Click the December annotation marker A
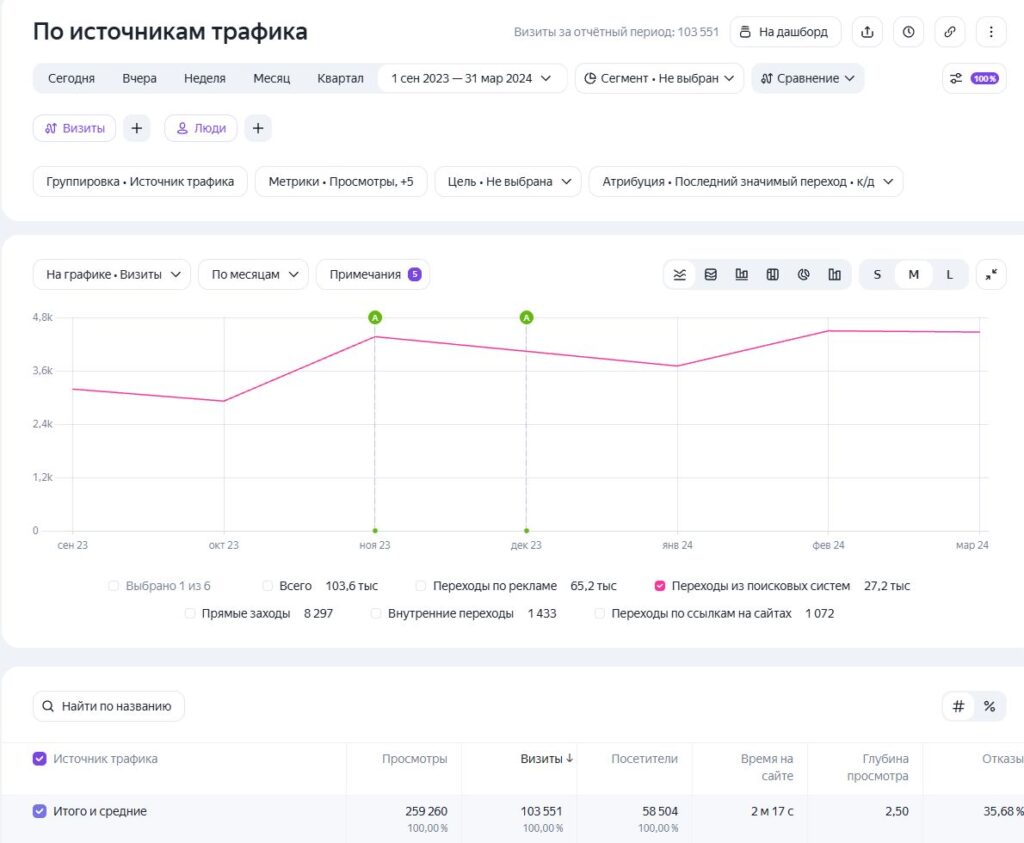1024x843 pixels. tap(526, 317)
